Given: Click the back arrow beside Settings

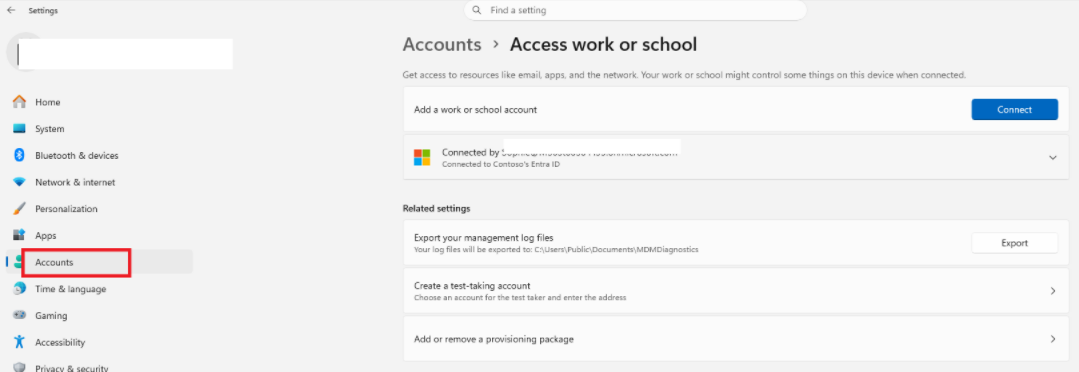Looking at the screenshot, I should pyautogui.click(x=11, y=10).
